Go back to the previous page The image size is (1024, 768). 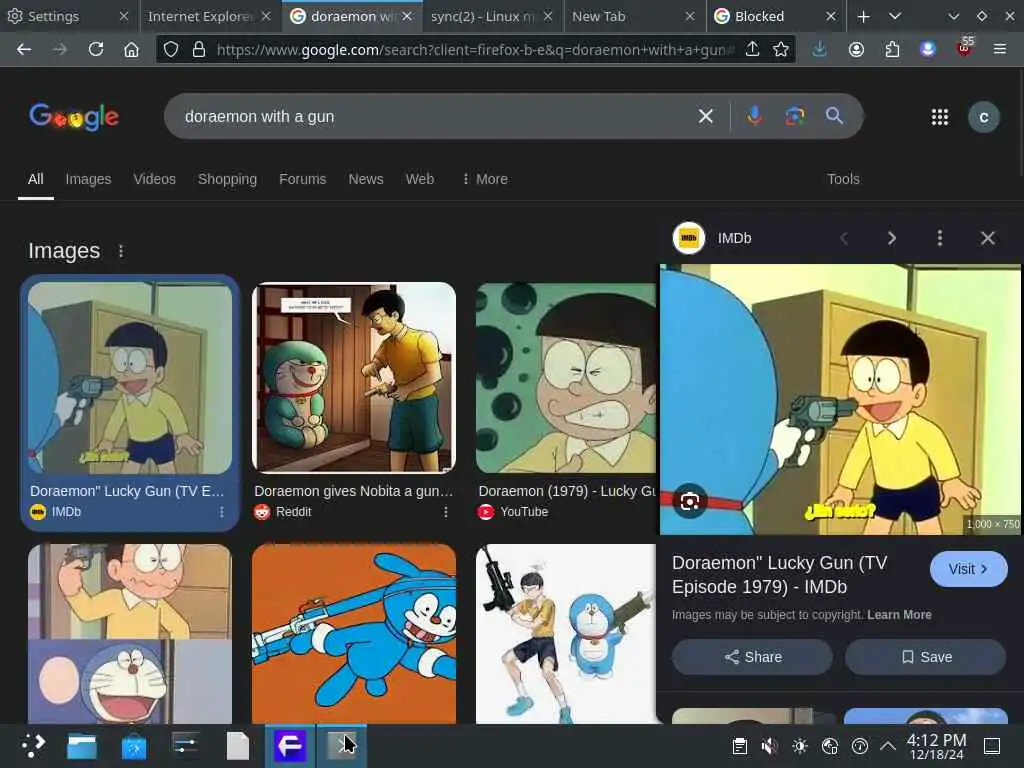pyautogui.click(x=24, y=49)
